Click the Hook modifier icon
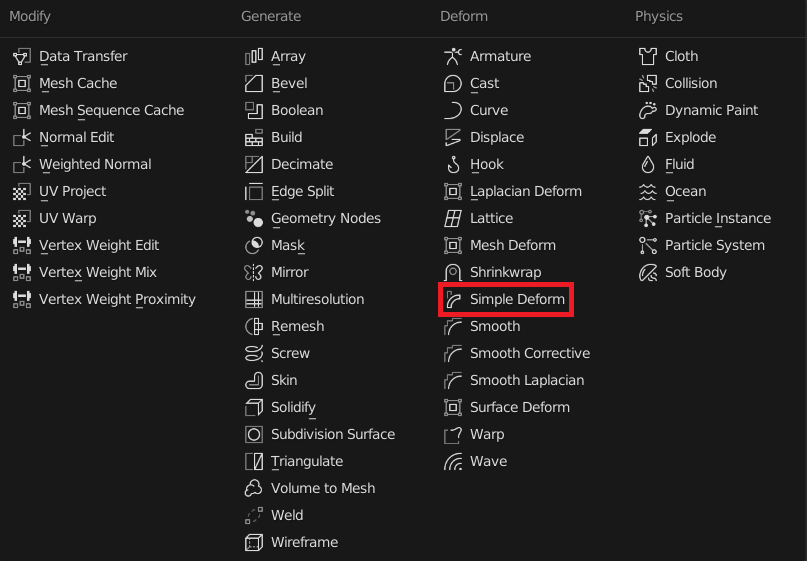 453,165
